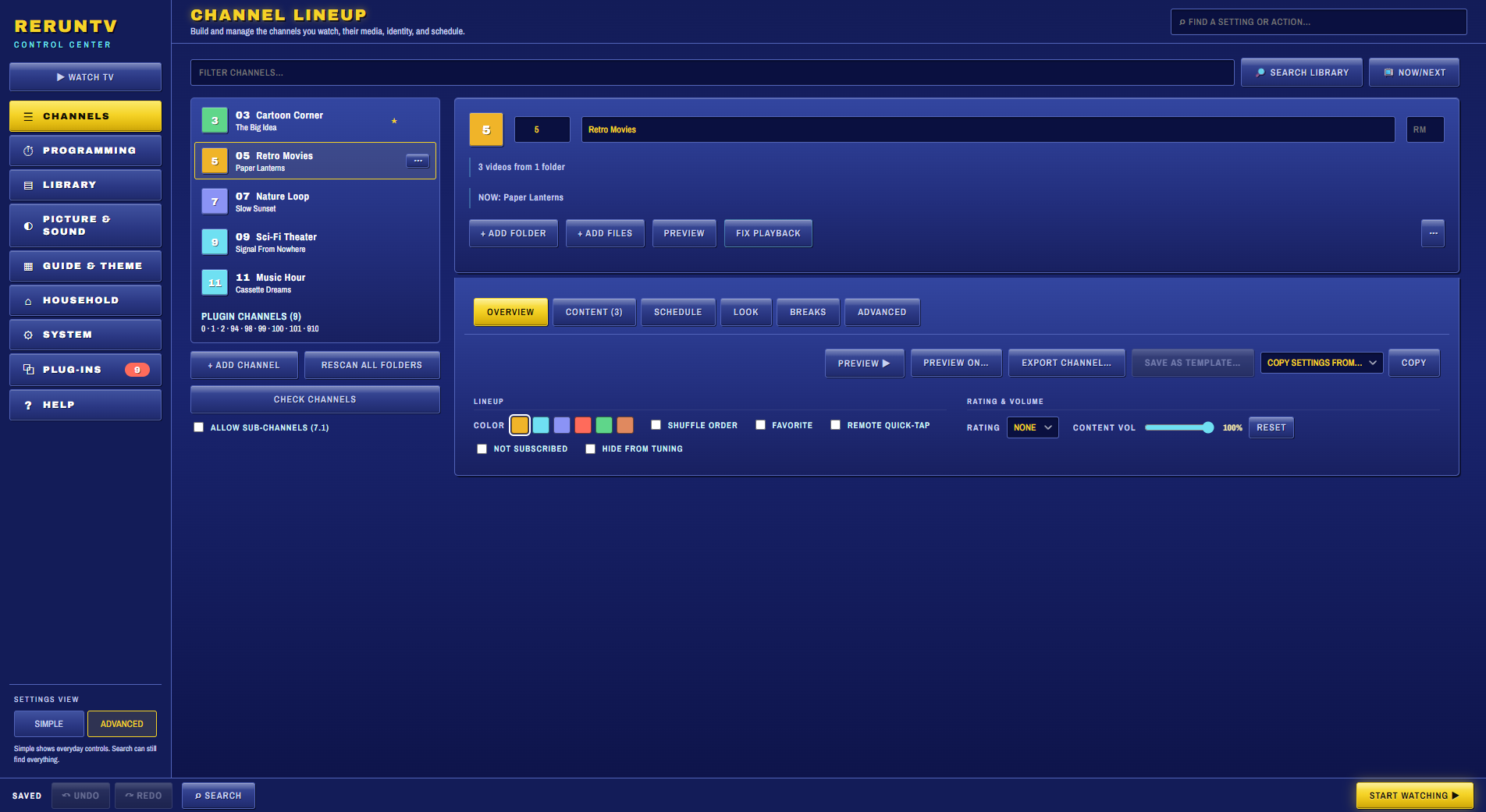
Task: Open the Look tab
Action: (746, 312)
